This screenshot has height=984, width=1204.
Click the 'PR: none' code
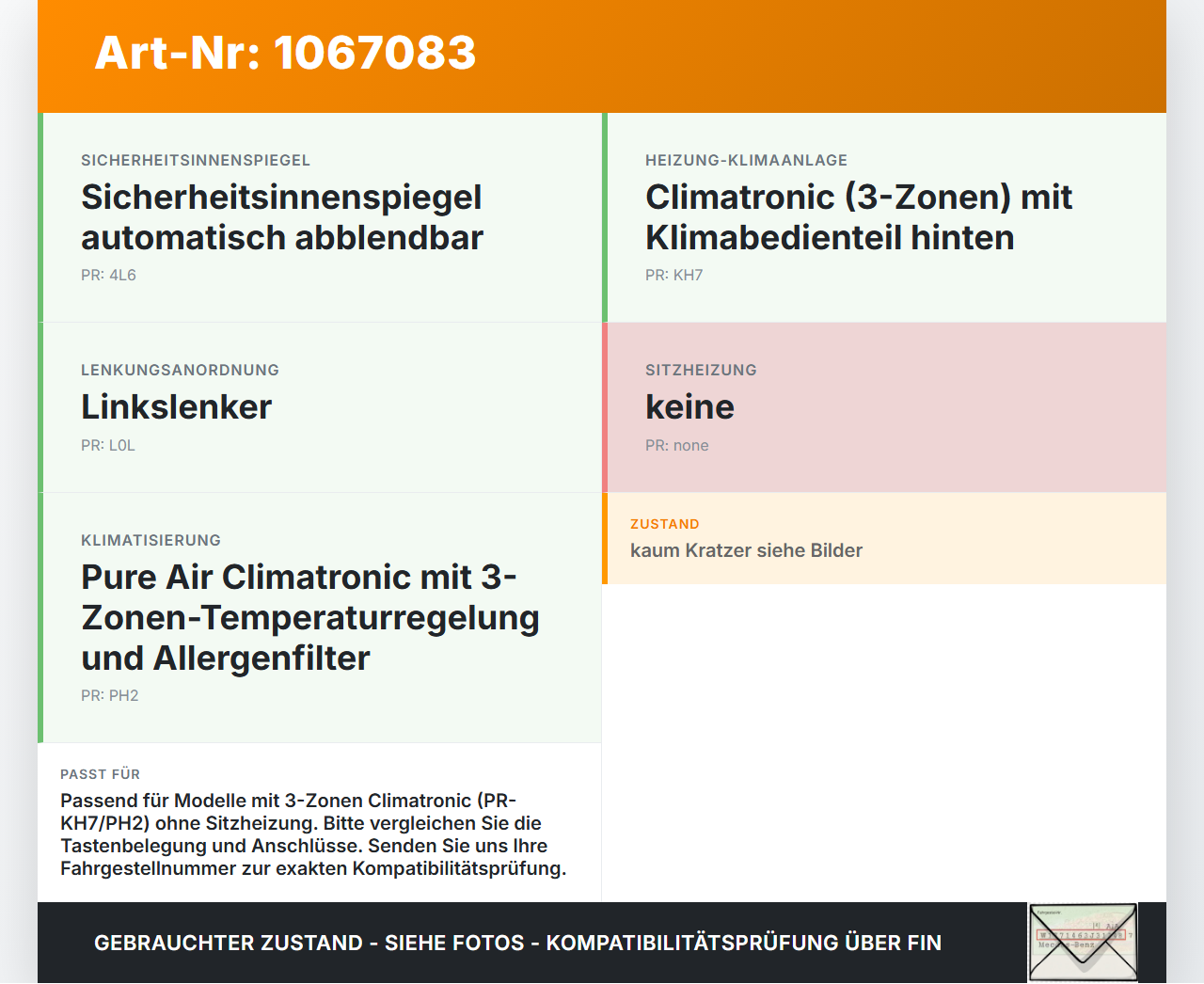pyautogui.click(x=676, y=445)
